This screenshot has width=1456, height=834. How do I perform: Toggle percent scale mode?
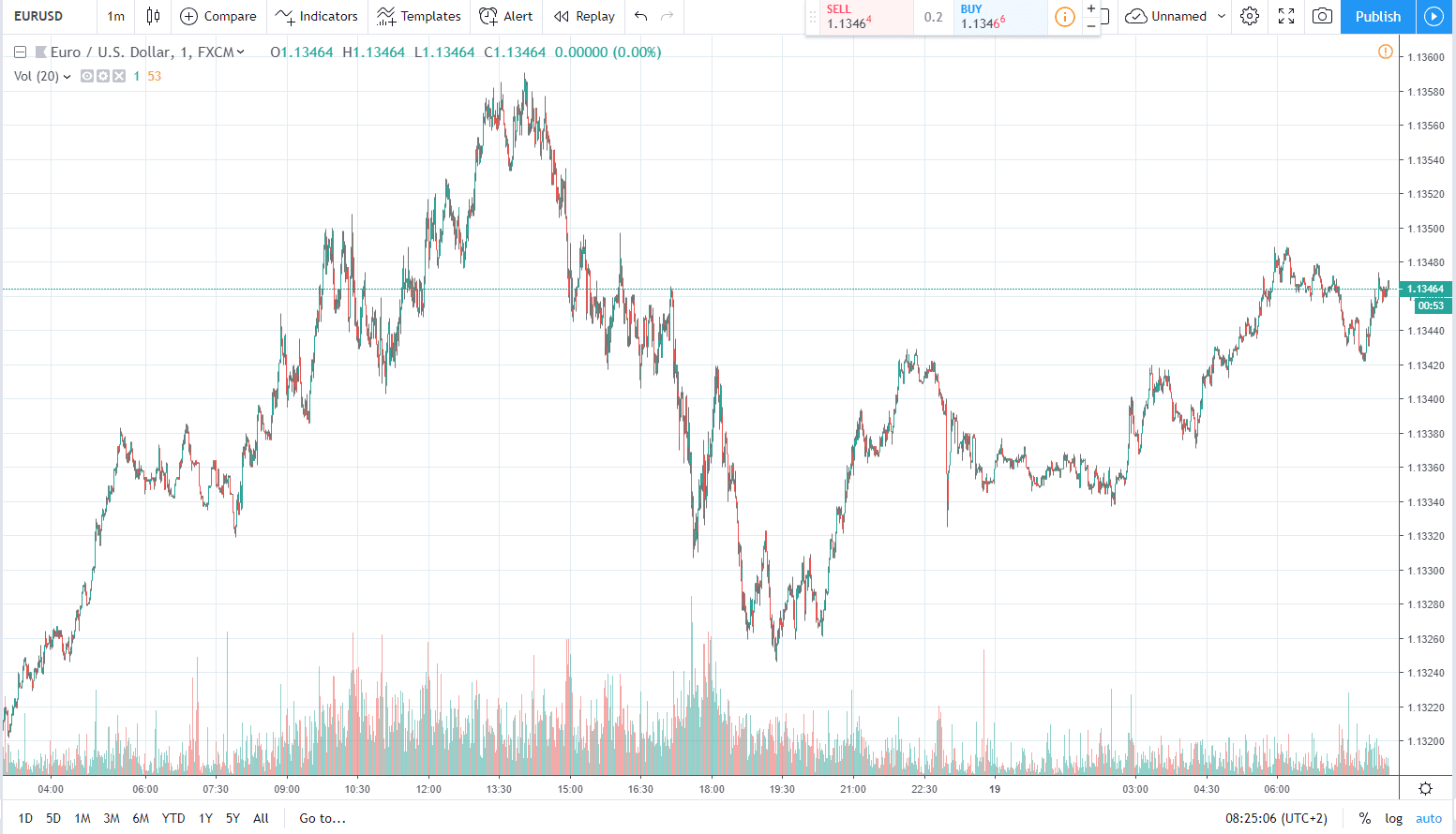coord(1364,818)
